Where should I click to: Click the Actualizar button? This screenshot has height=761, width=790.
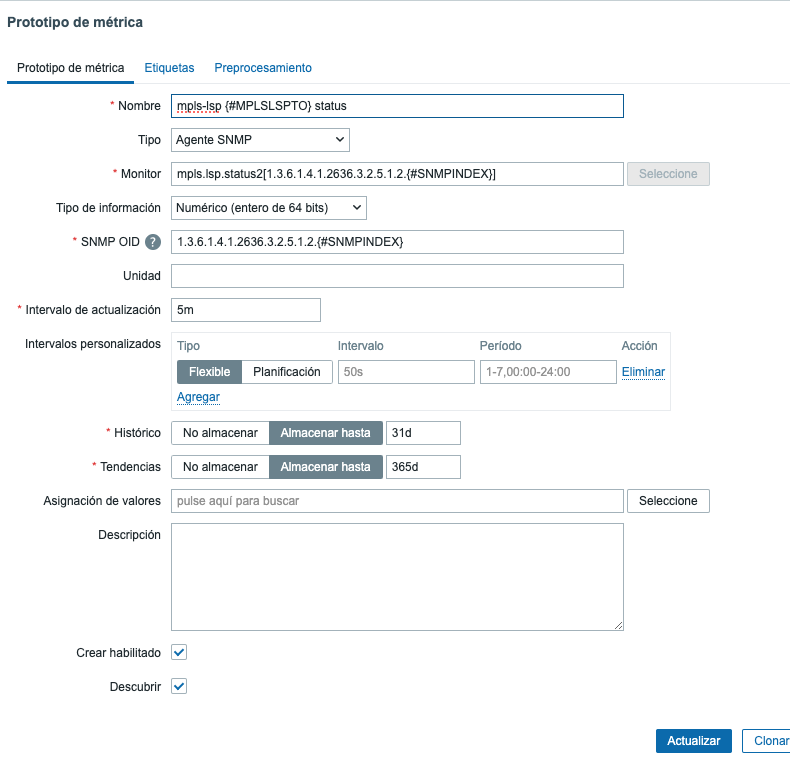pos(694,741)
